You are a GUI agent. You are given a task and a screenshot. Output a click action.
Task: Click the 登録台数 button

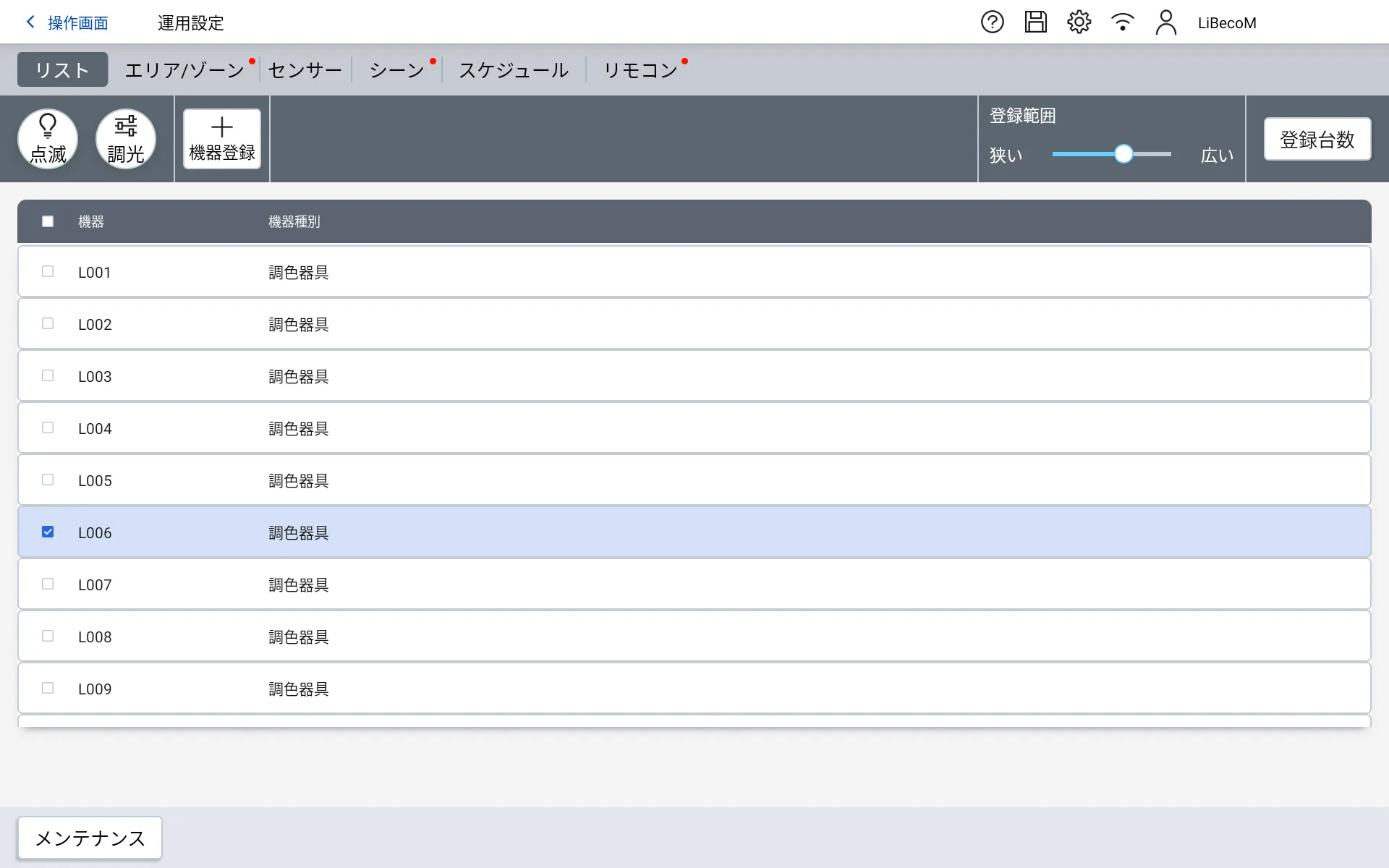(1317, 139)
